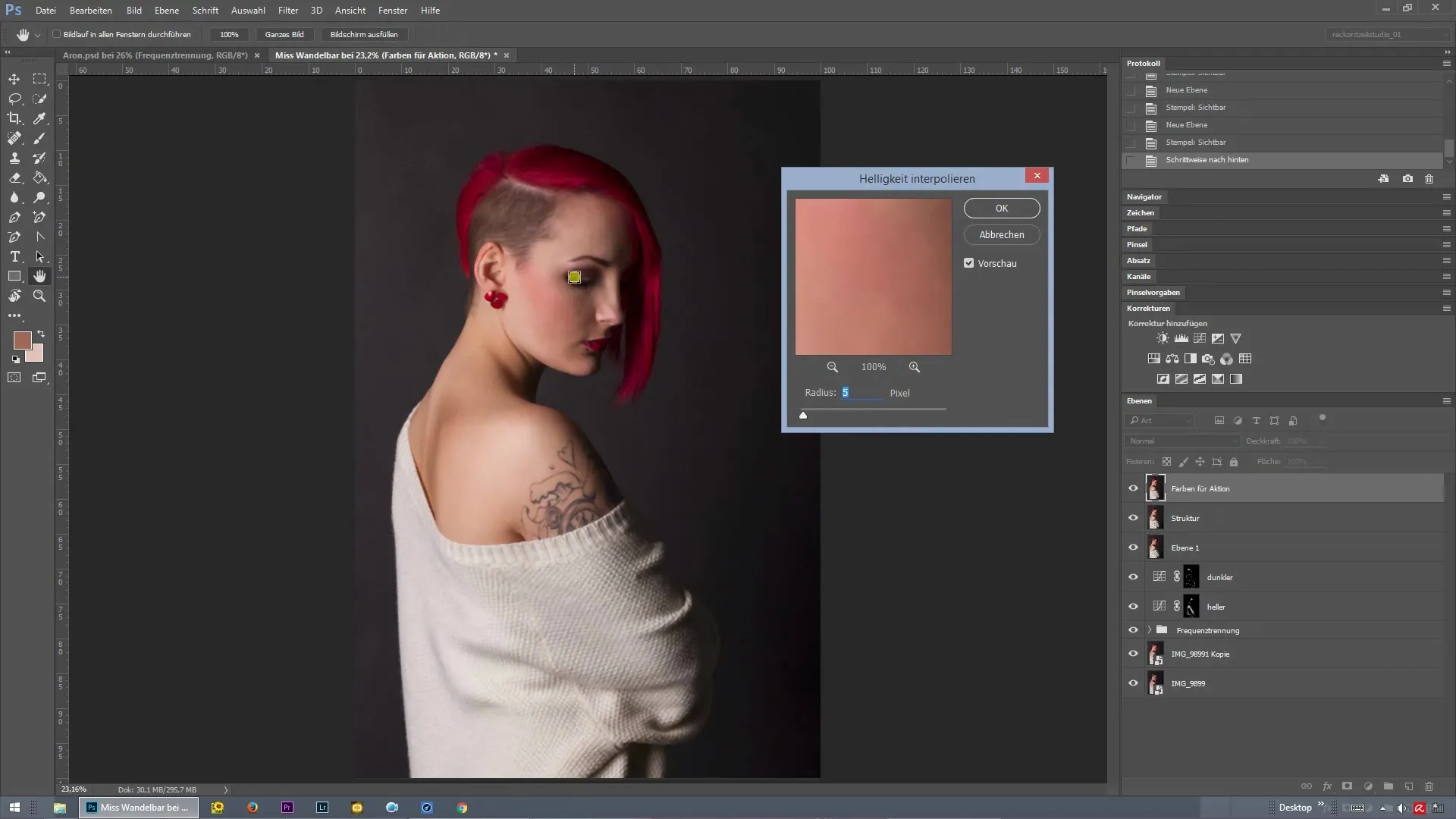The image size is (1456, 819).
Task: Click Bildschirm ausfüllen button
Action: [x=364, y=35]
